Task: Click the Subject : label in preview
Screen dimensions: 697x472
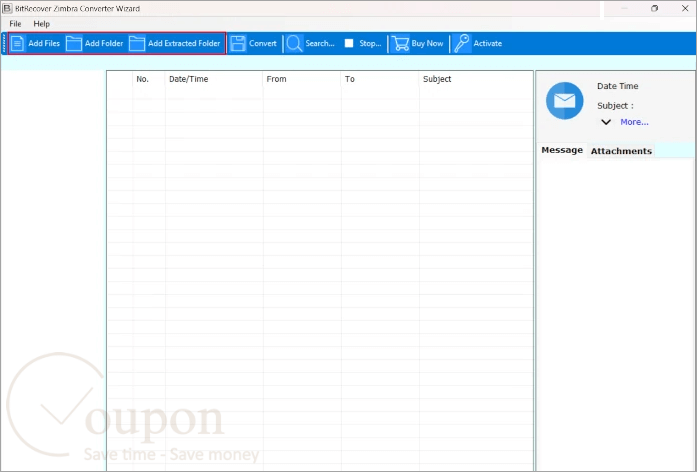Action: click(x=615, y=106)
